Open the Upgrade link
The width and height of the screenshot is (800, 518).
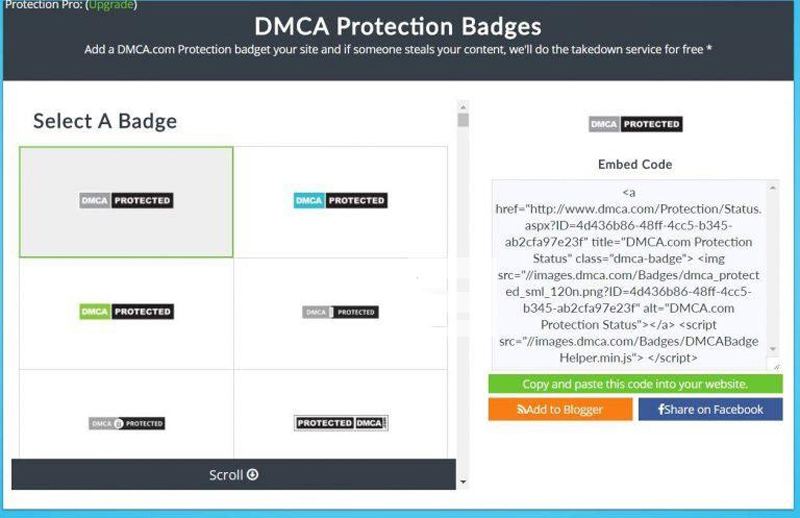point(111,5)
